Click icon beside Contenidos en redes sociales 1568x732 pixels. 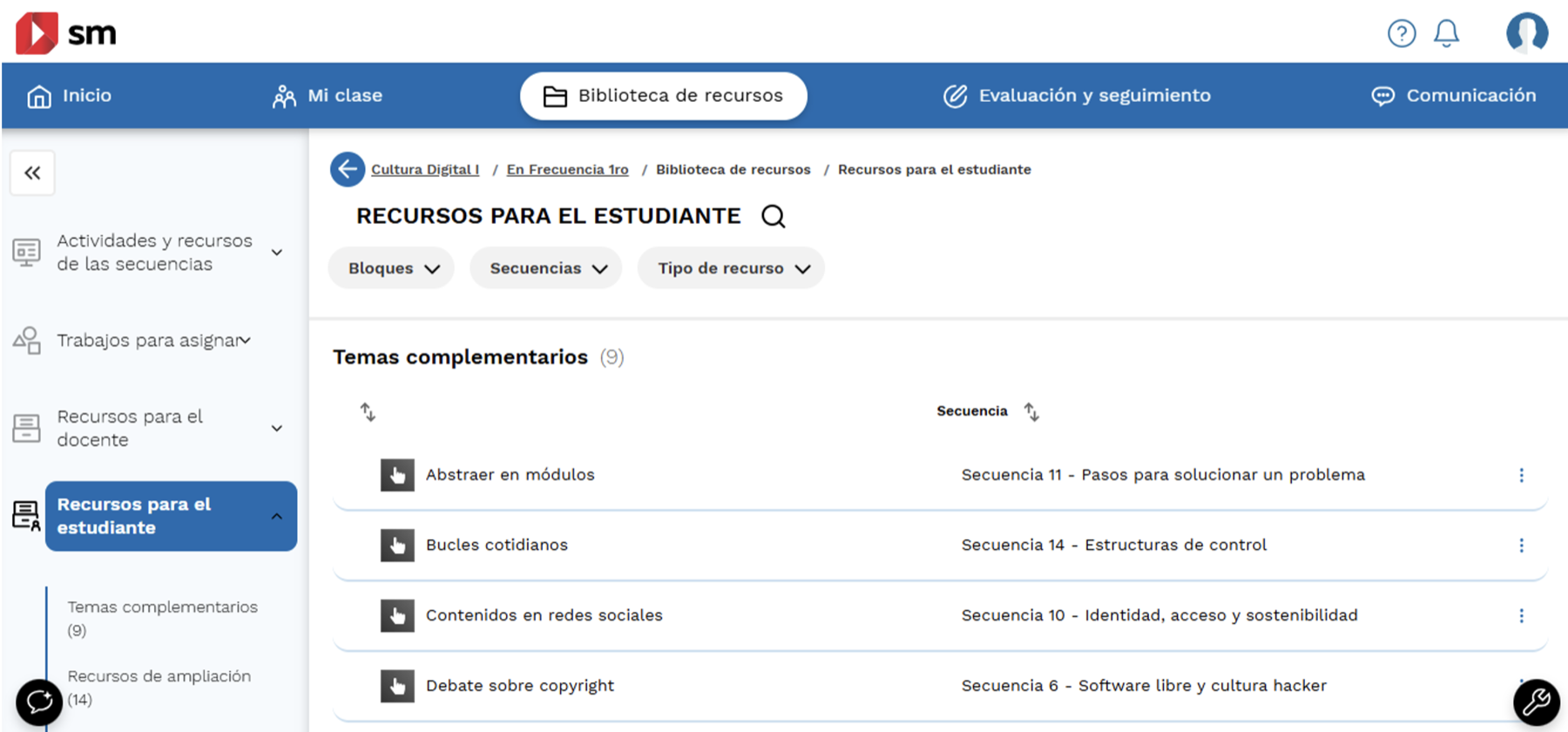pyautogui.click(x=397, y=615)
